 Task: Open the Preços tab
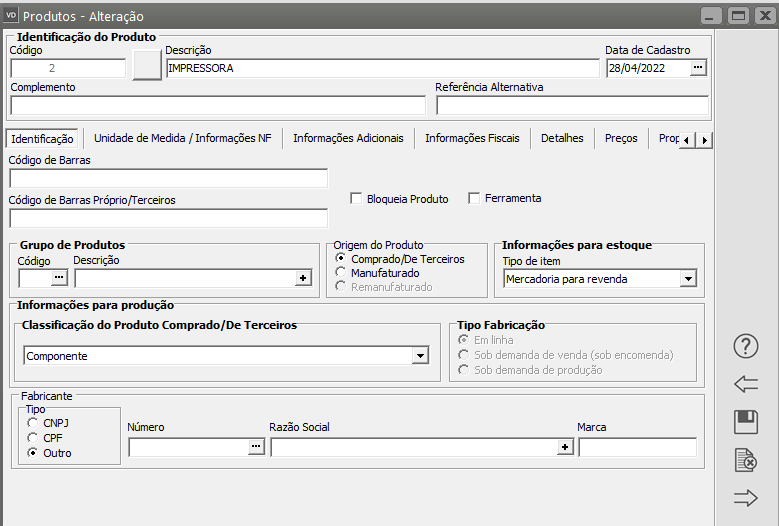click(x=620, y=138)
